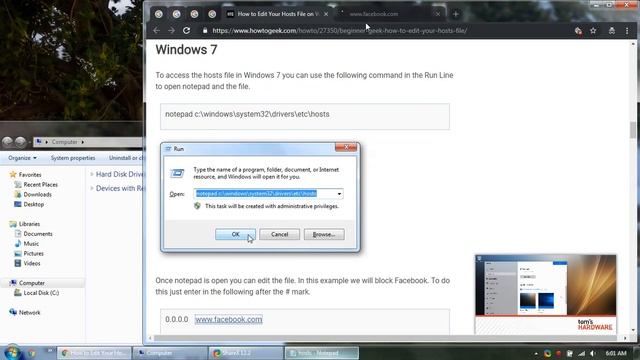640x360 pixels.
Task: Click the page's vertical scrollbar thumb
Action: pos(633,130)
